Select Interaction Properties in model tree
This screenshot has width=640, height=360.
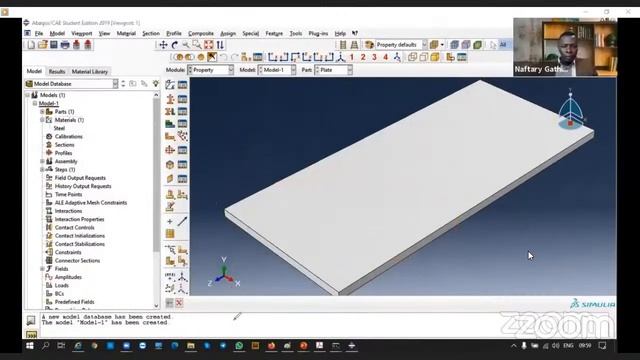[79, 219]
